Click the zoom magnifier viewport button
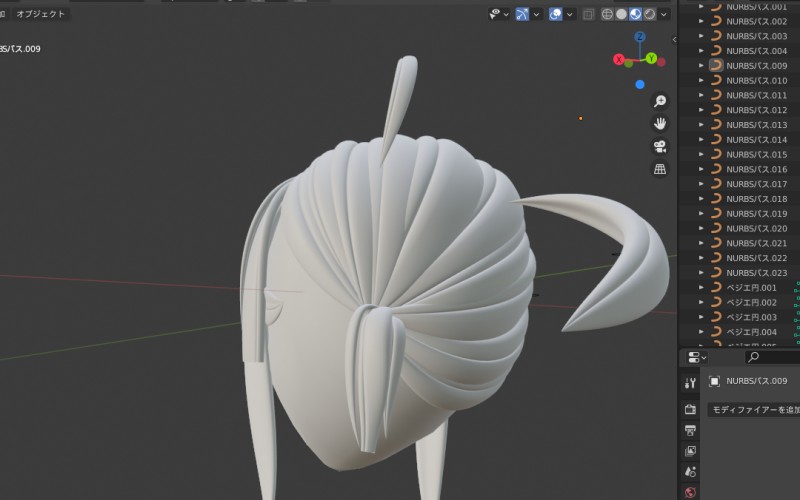The image size is (800, 500). [x=660, y=101]
